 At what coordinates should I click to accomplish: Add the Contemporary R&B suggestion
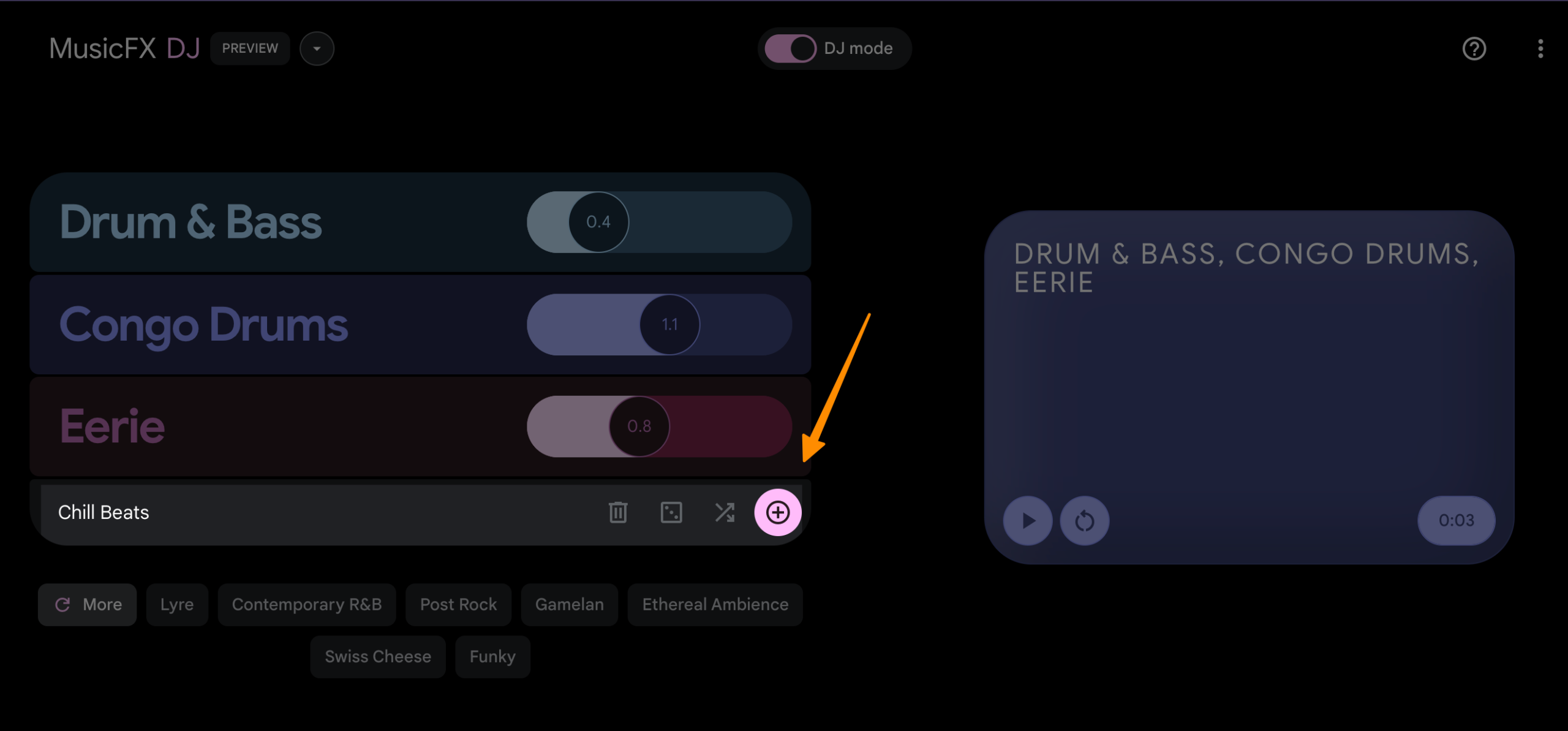(x=307, y=605)
